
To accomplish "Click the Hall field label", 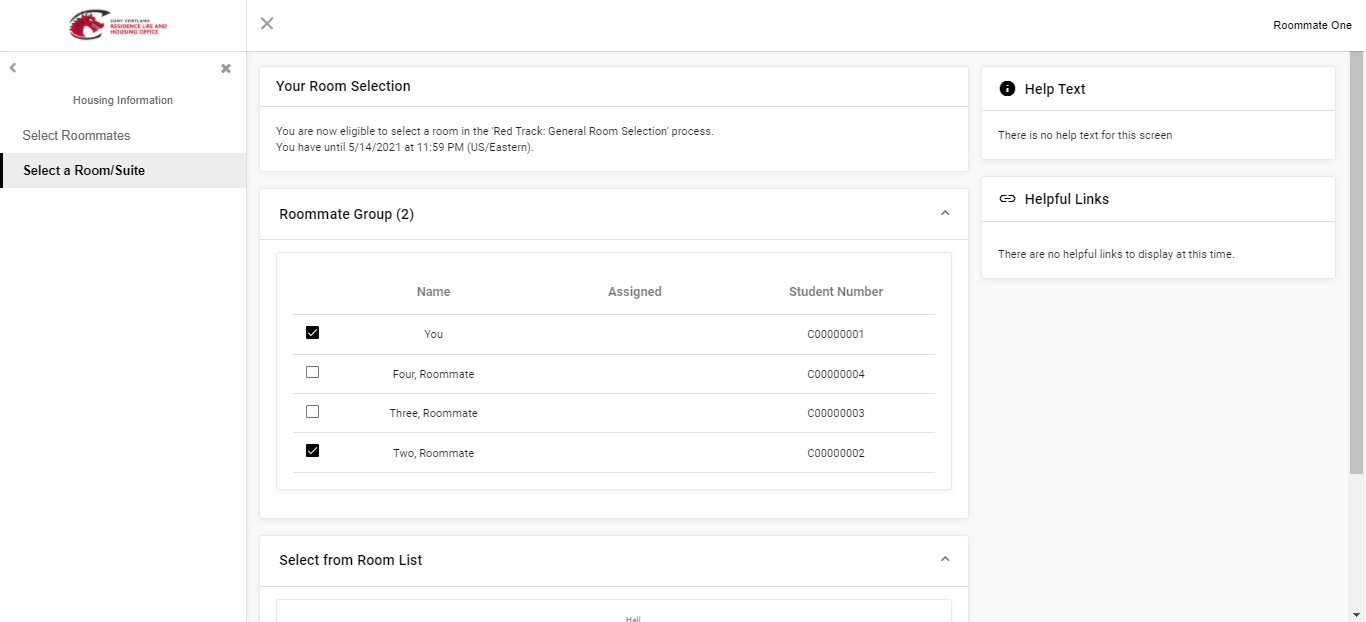I will point(633,619).
